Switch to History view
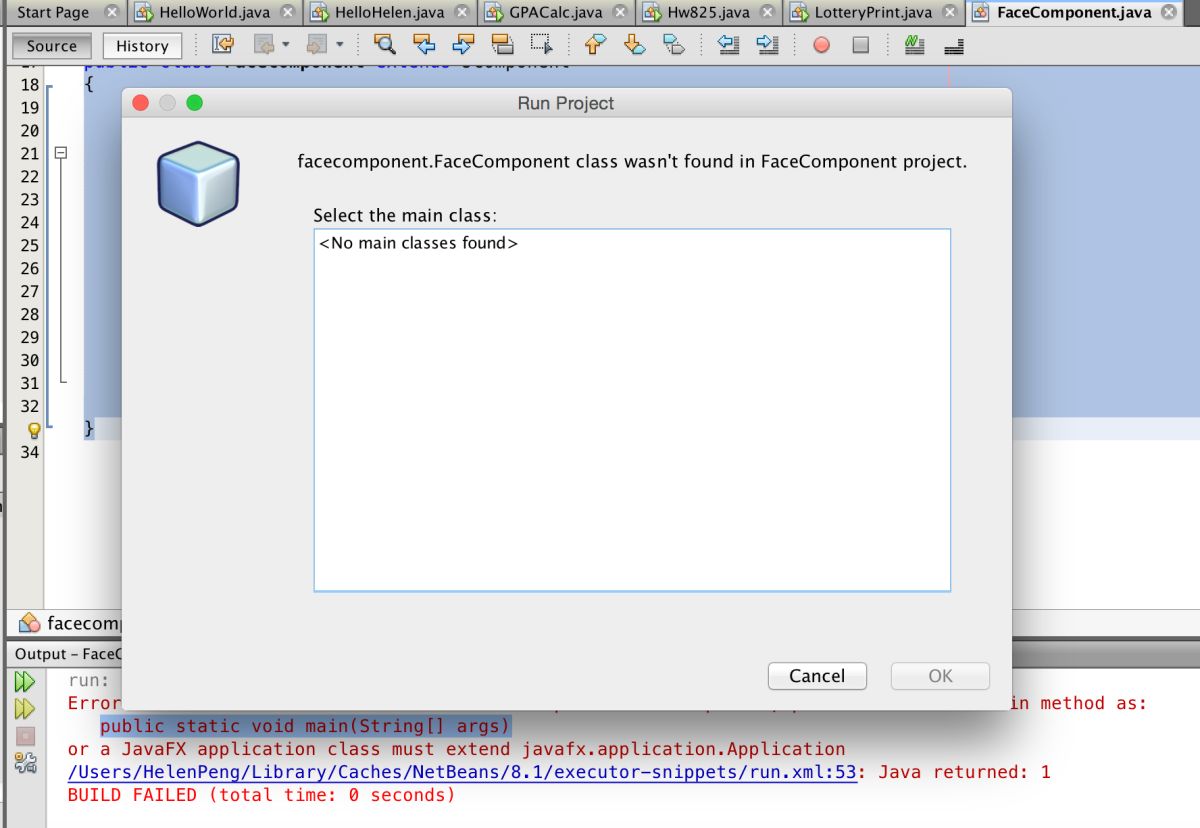The width and height of the screenshot is (1200, 828). click(142, 46)
